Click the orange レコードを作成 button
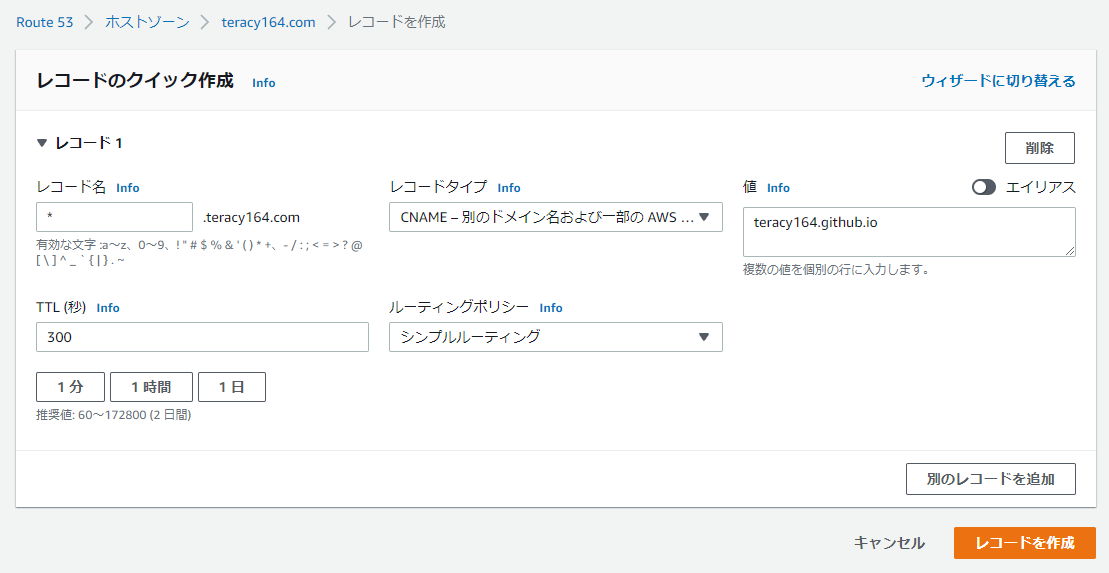 [x=1025, y=543]
